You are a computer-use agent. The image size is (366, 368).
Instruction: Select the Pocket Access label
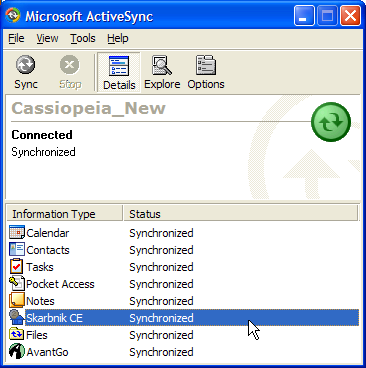point(60,284)
